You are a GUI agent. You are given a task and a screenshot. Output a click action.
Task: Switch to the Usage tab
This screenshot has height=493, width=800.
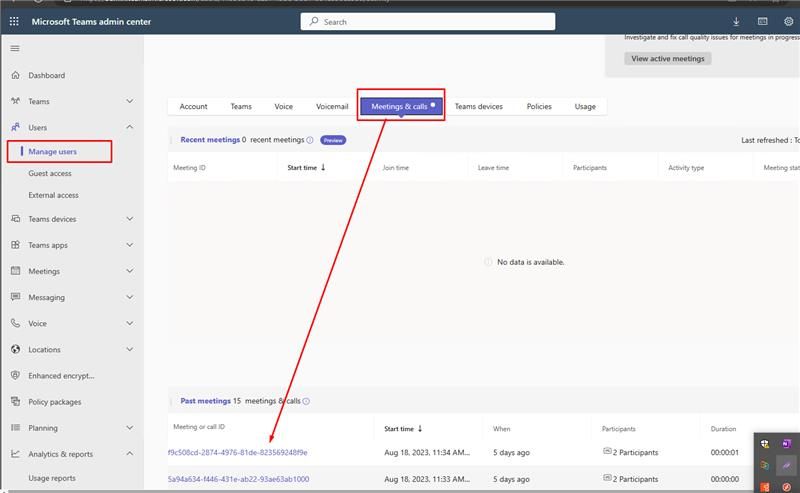point(585,106)
